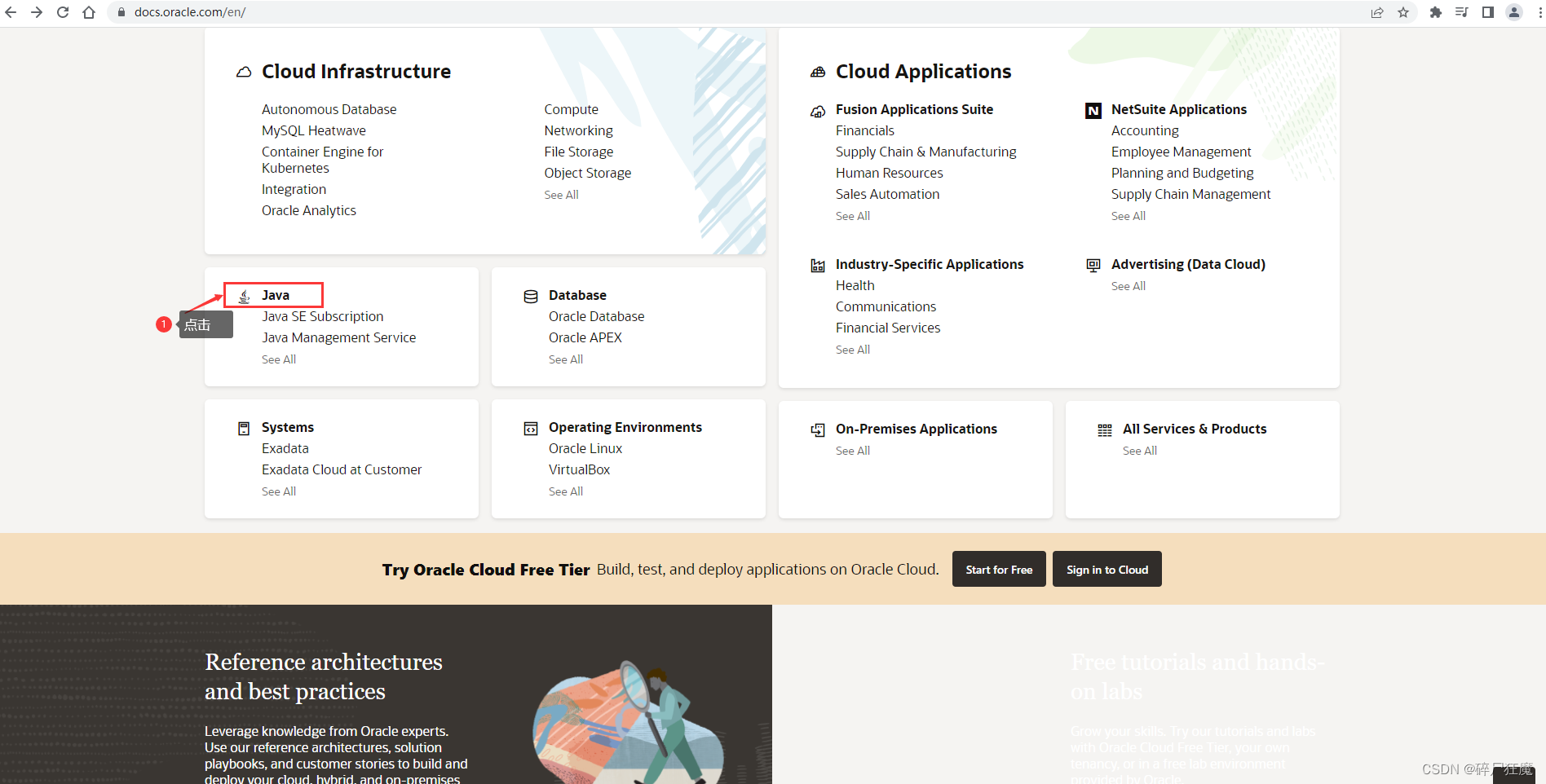Open Autonomous Database docs
Image resolution: width=1546 pixels, height=784 pixels.
[329, 109]
